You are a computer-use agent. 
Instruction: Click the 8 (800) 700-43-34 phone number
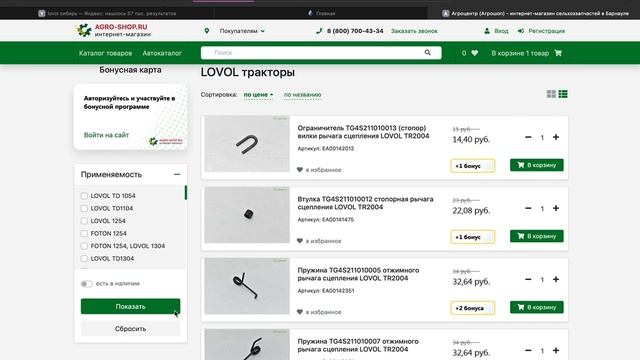(x=355, y=31)
